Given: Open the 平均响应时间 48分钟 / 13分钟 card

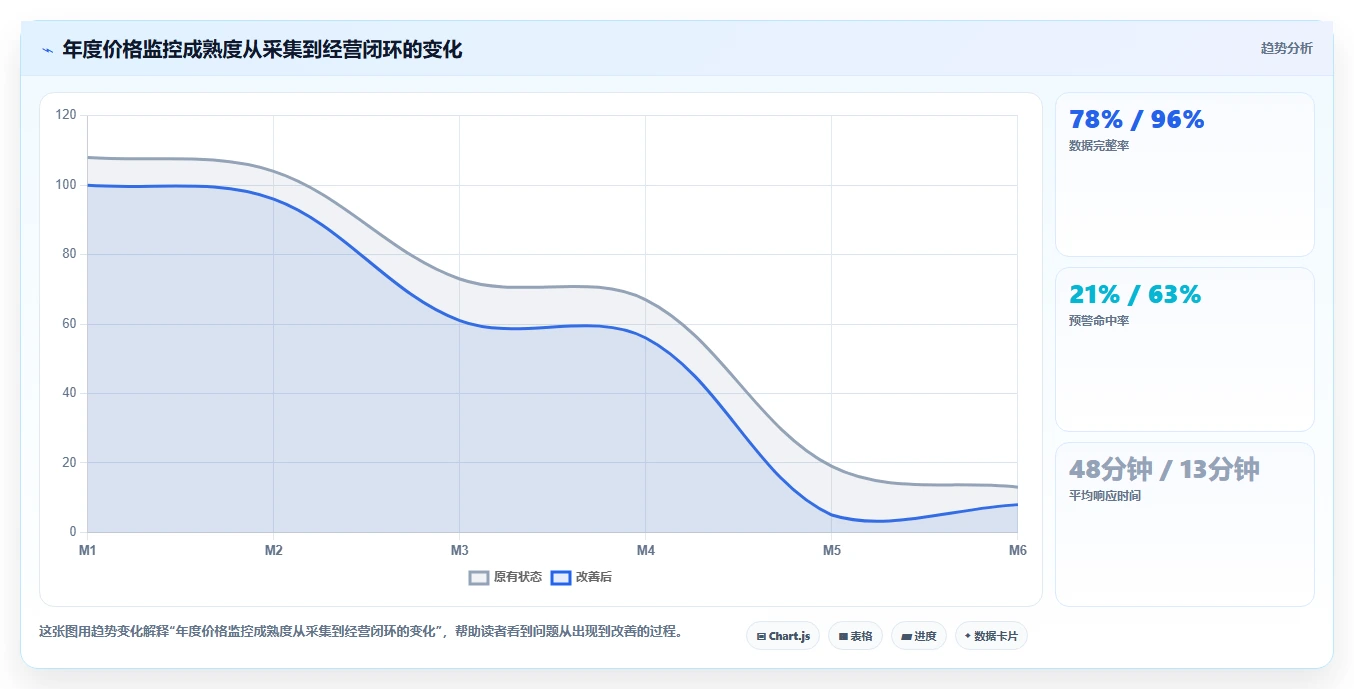Looking at the screenshot, I should click(1185, 525).
